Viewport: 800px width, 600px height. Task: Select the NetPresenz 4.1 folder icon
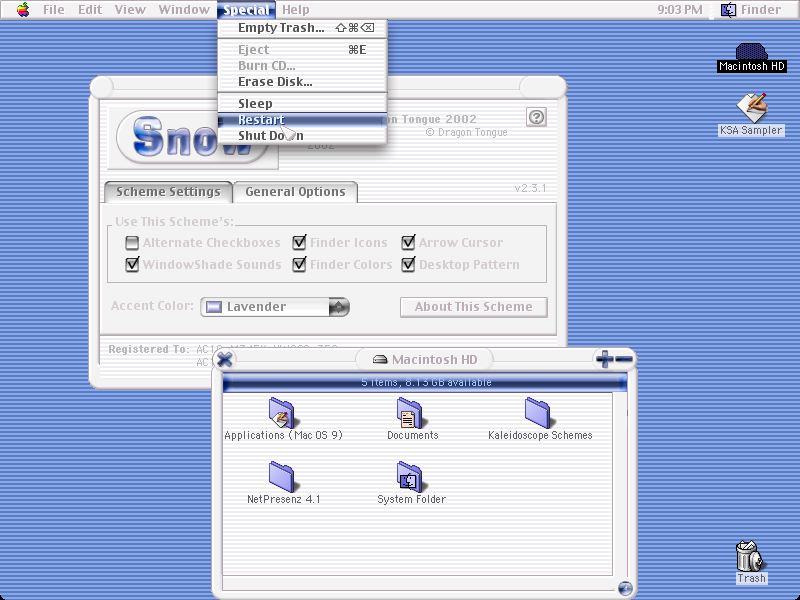[x=282, y=477]
